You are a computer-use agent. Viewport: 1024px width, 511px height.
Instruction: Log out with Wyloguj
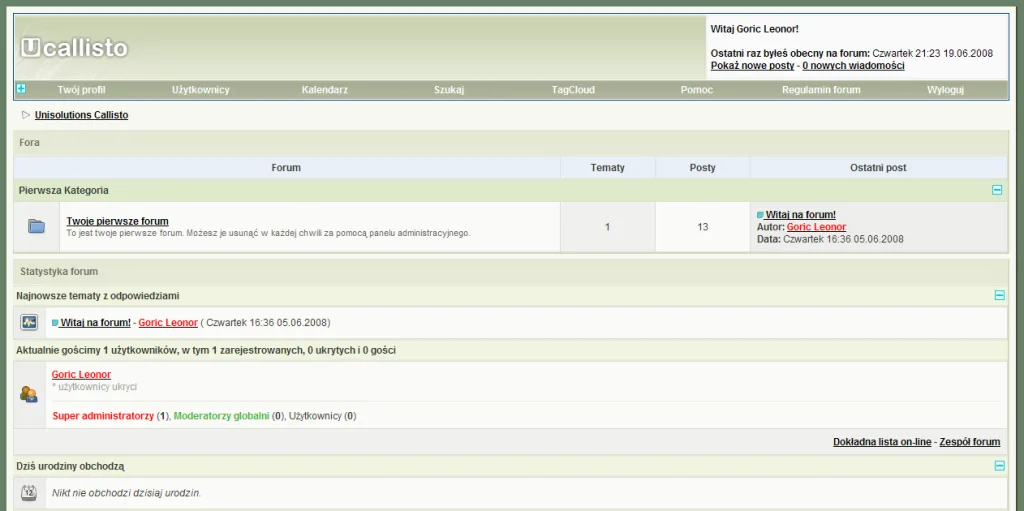945,90
